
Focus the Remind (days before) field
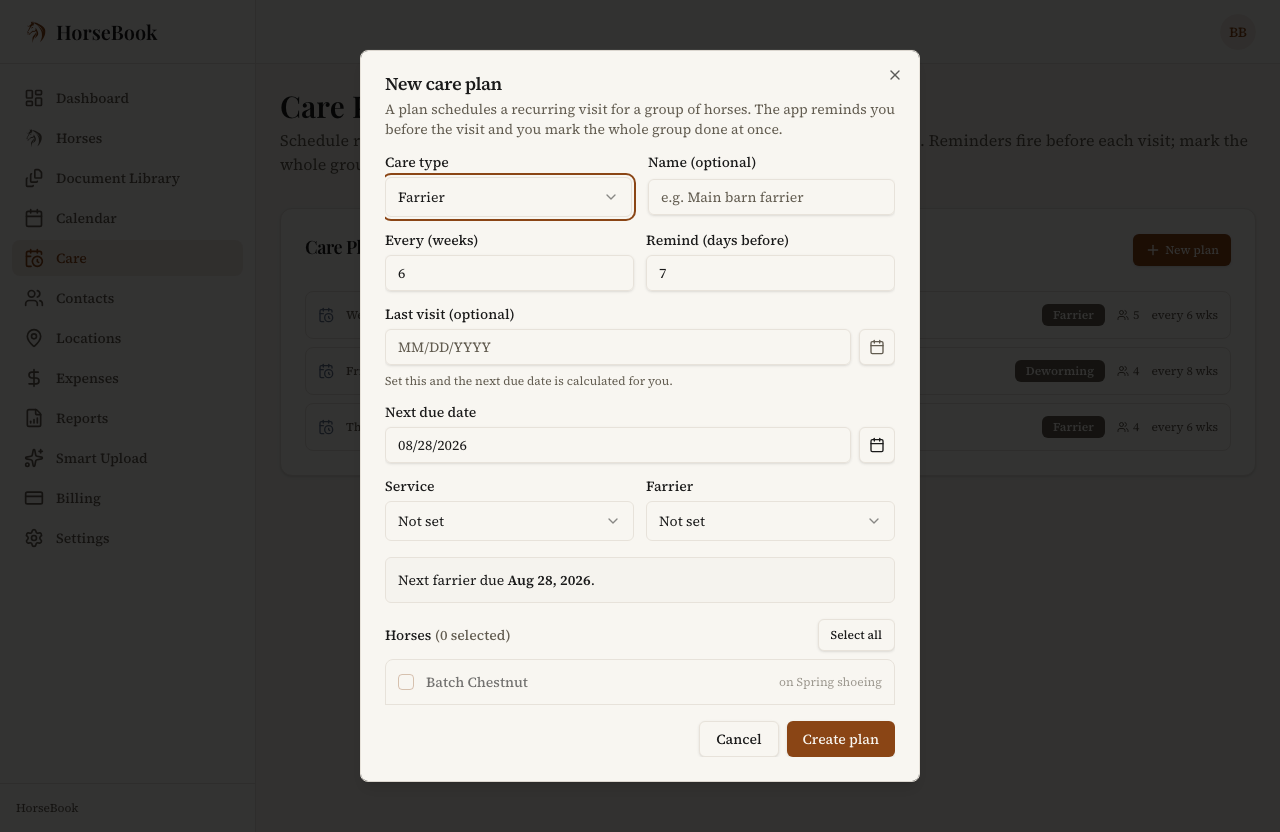(770, 273)
